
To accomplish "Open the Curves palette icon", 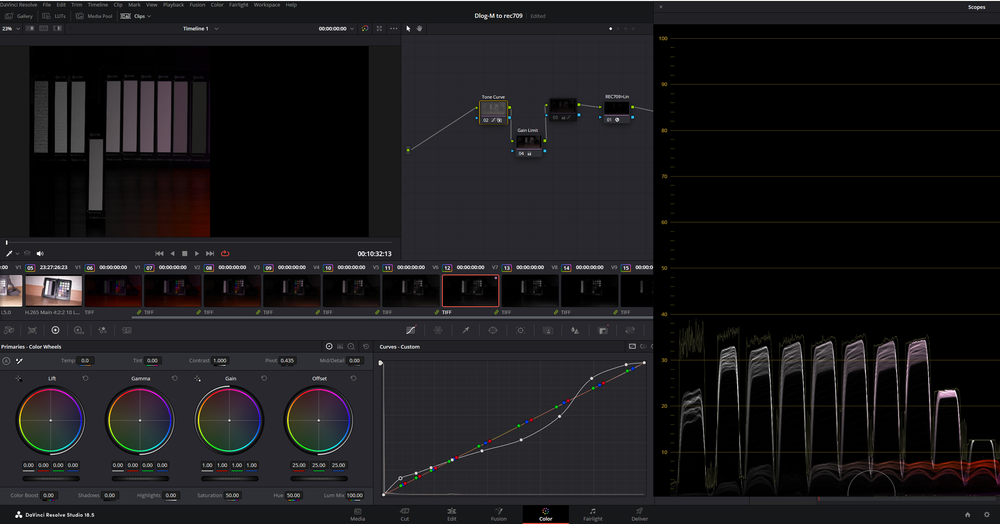I will click(411, 330).
